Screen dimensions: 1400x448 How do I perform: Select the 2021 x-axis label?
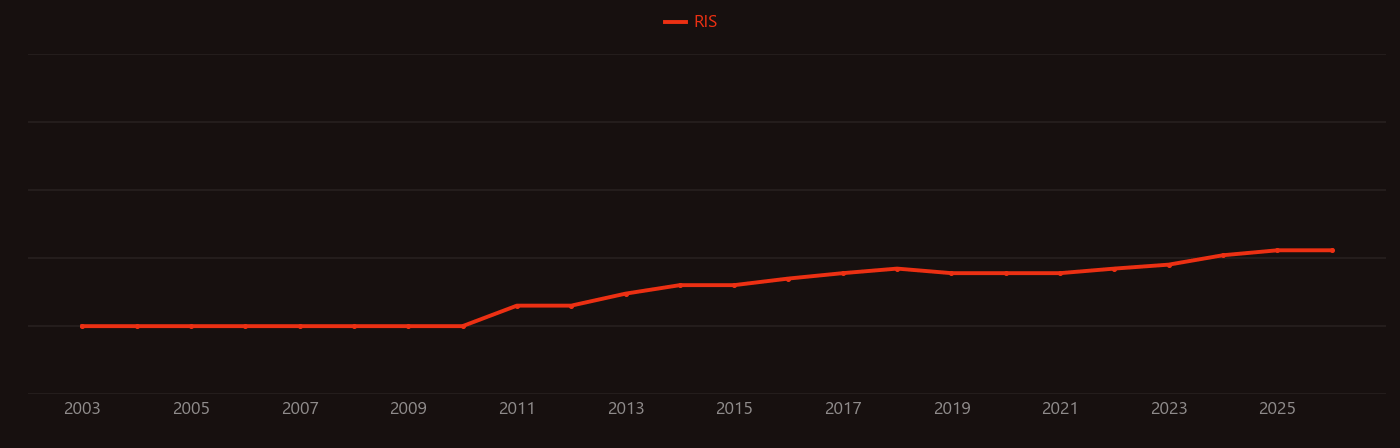point(1060,409)
